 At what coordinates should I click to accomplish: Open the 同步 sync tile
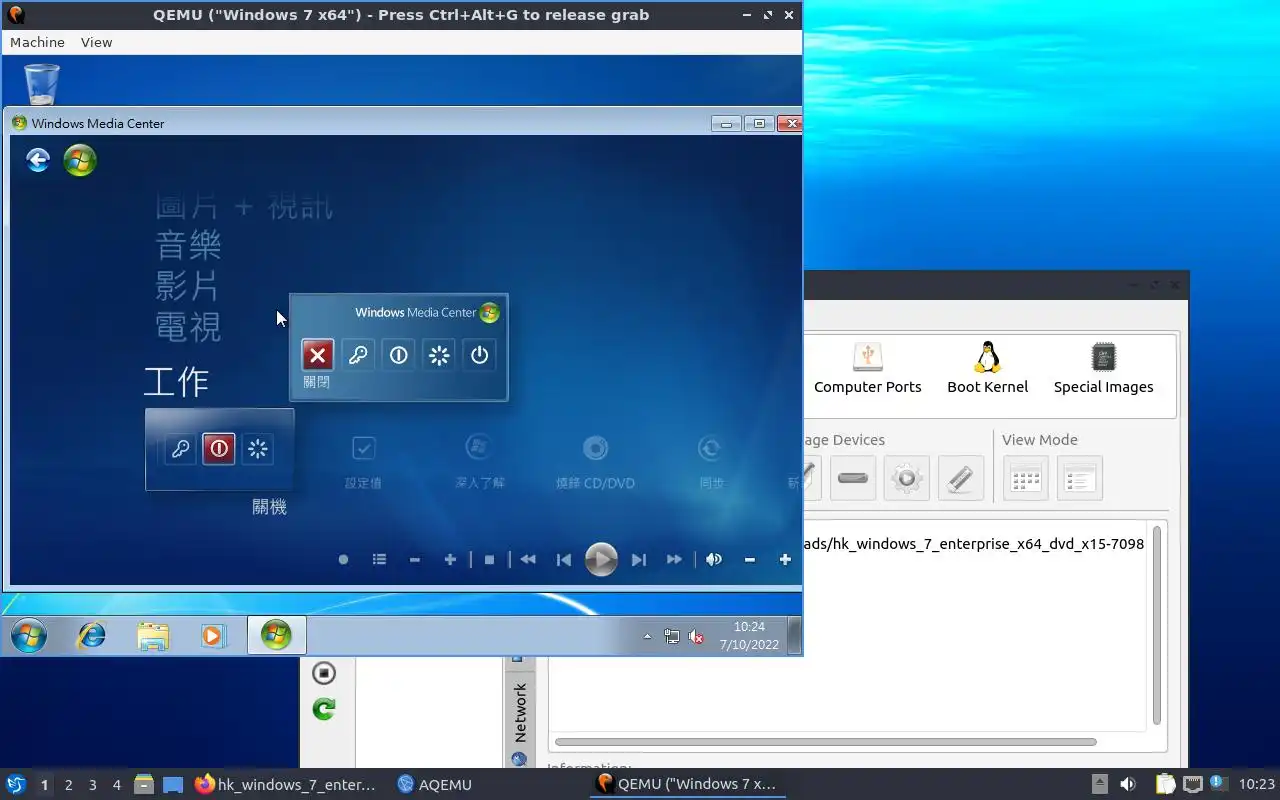click(x=711, y=460)
